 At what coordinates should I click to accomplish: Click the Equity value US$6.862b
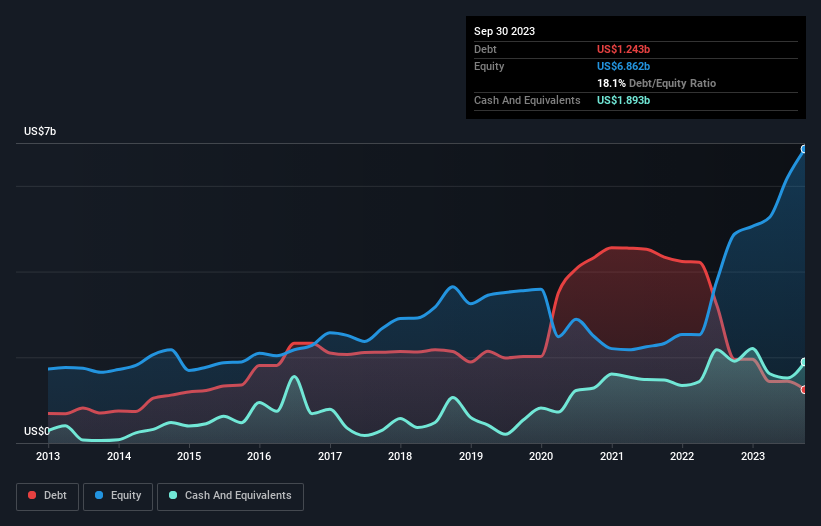click(x=623, y=66)
